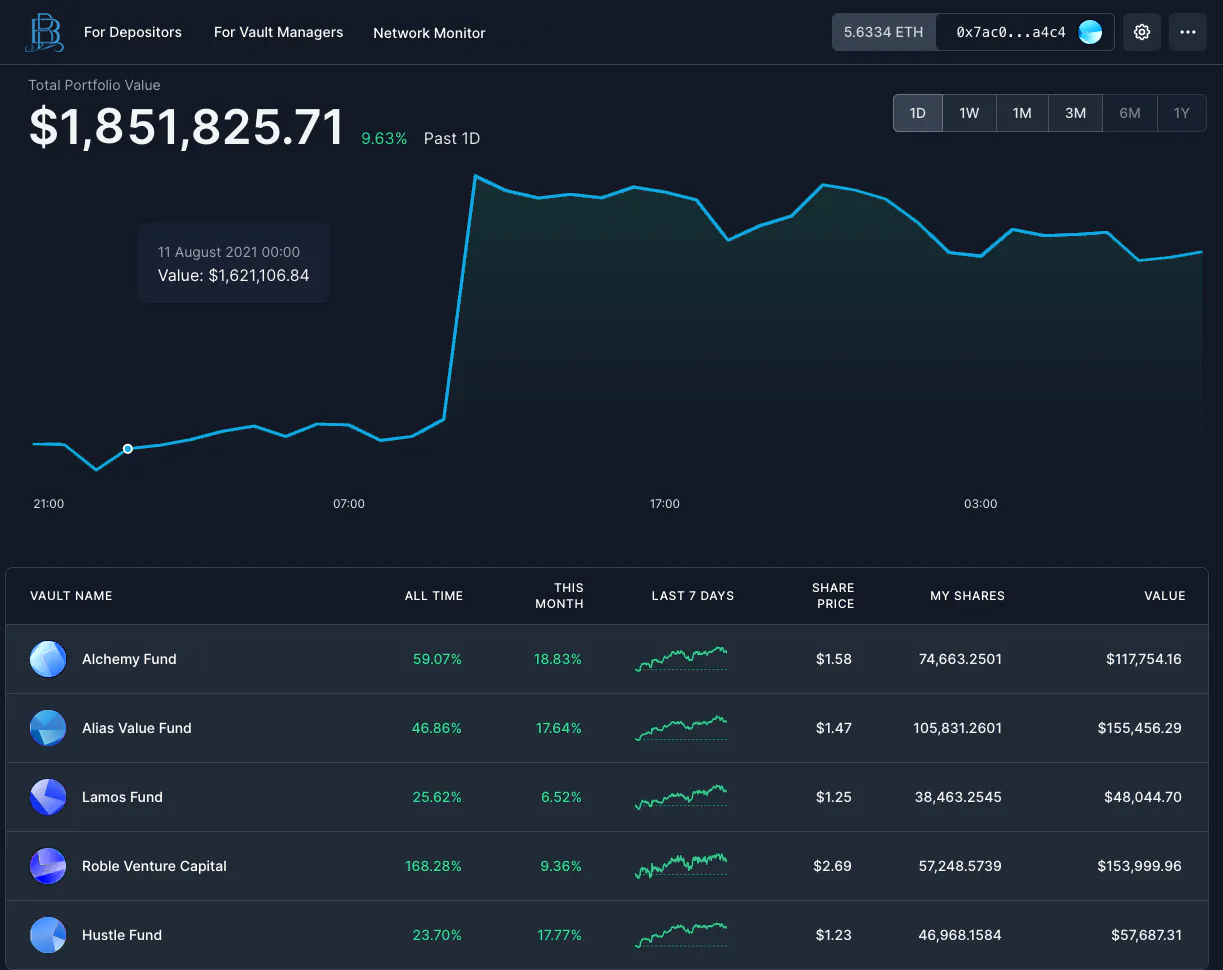The height and width of the screenshot is (970, 1223).
Task: Go to For Vault Managers
Action: click(x=278, y=32)
